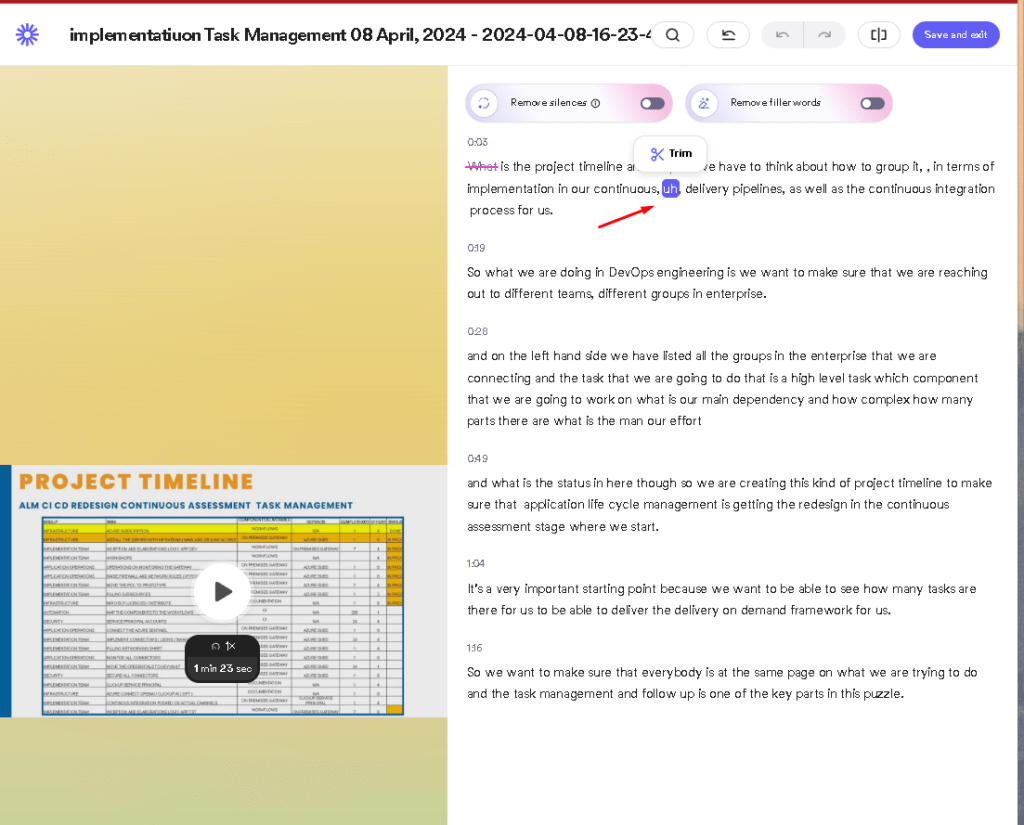Redo the last edit
The image size is (1024, 825).
click(x=824, y=35)
